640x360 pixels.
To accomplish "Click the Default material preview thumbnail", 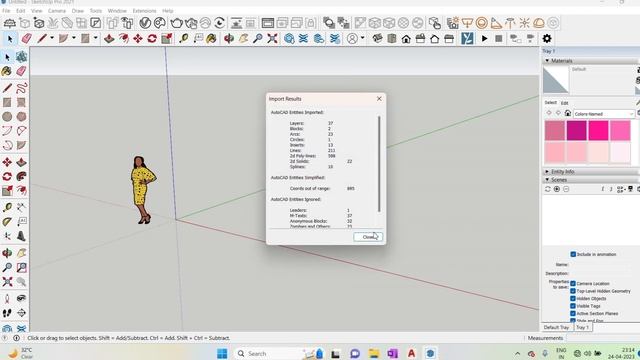I will click(x=556, y=80).
